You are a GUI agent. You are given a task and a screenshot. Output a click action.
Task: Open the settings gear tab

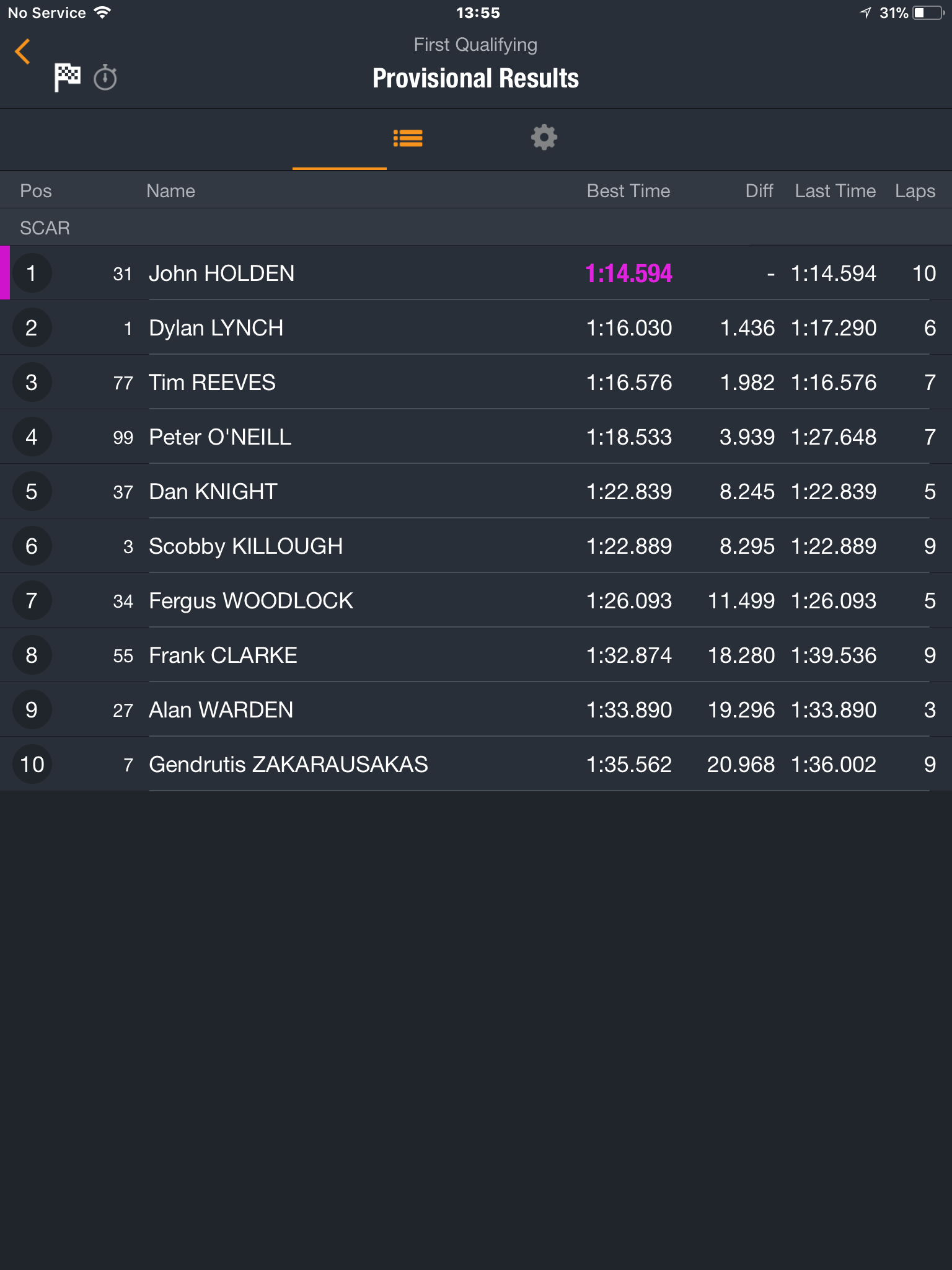544,138
